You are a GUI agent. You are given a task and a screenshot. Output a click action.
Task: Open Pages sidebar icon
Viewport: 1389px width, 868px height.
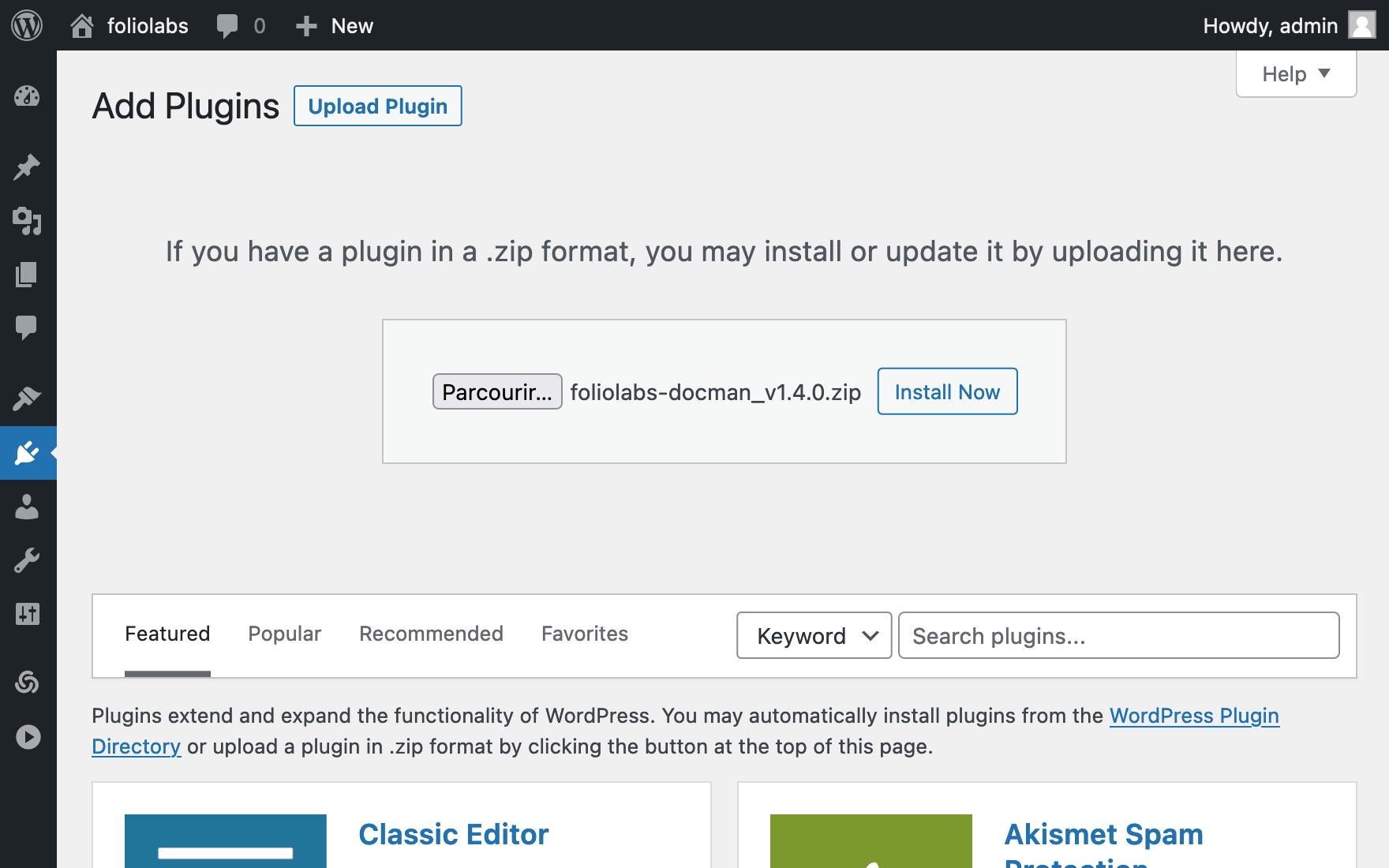coord(27,275)
